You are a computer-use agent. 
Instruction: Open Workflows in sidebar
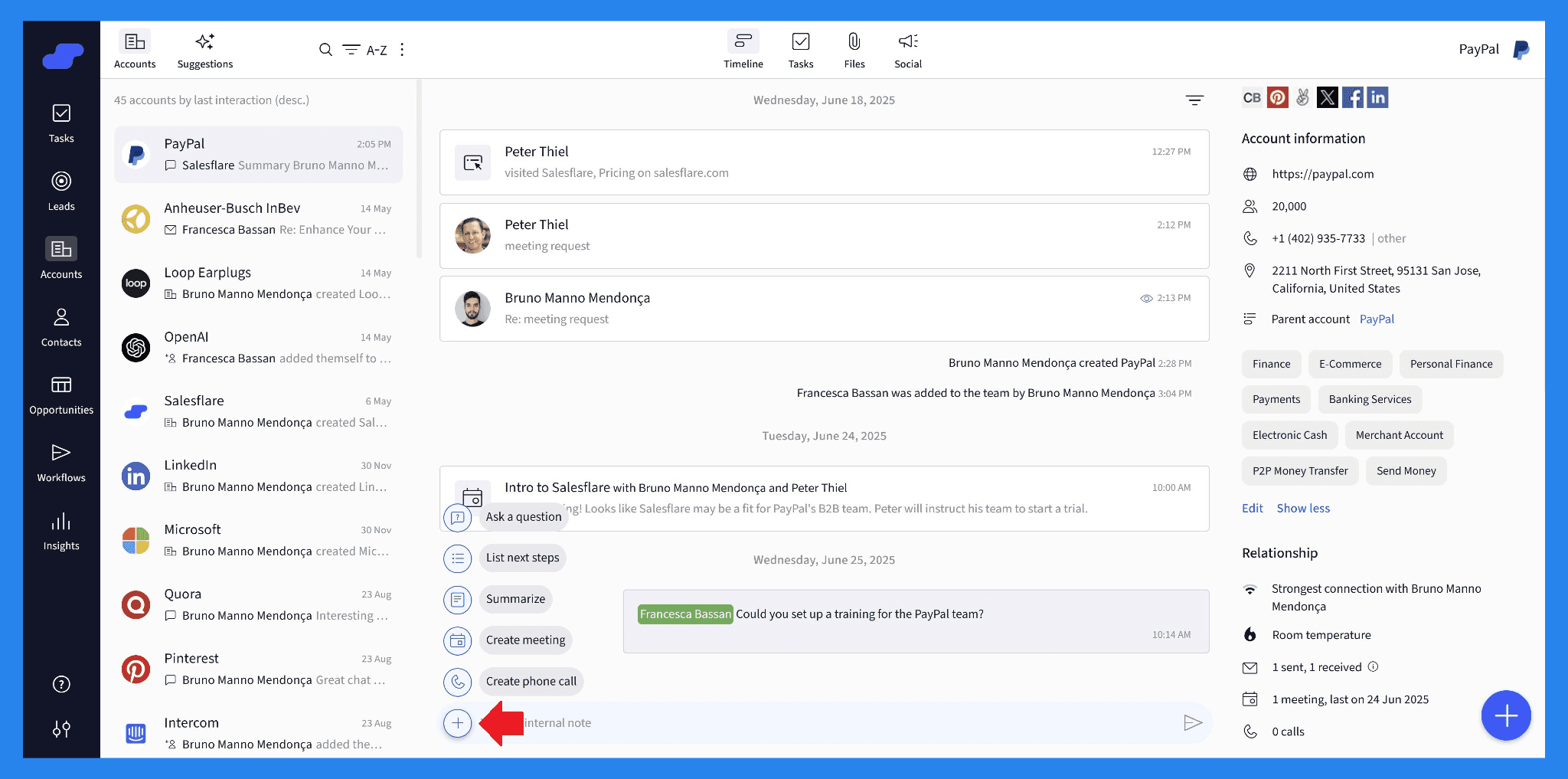(x=61, y=463)
